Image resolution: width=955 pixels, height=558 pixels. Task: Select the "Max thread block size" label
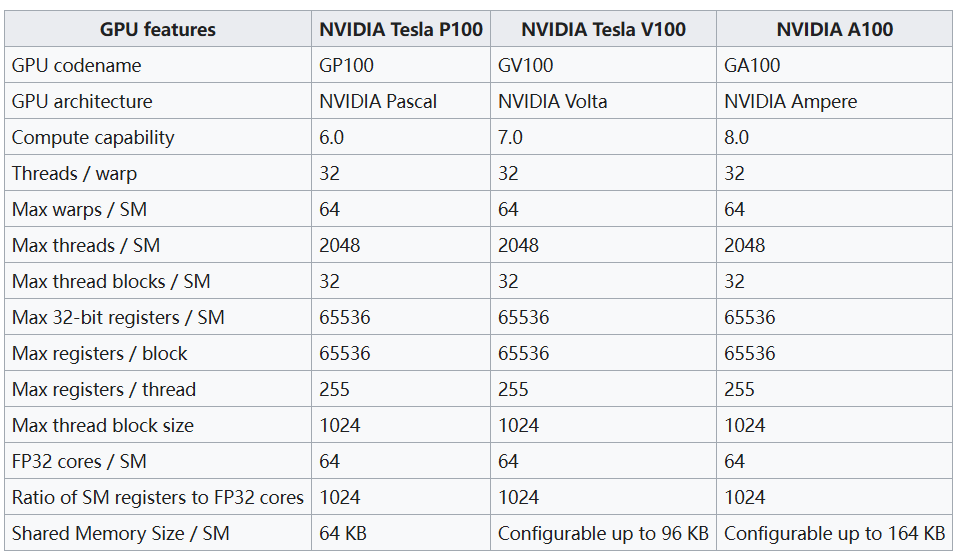(103, 425)
